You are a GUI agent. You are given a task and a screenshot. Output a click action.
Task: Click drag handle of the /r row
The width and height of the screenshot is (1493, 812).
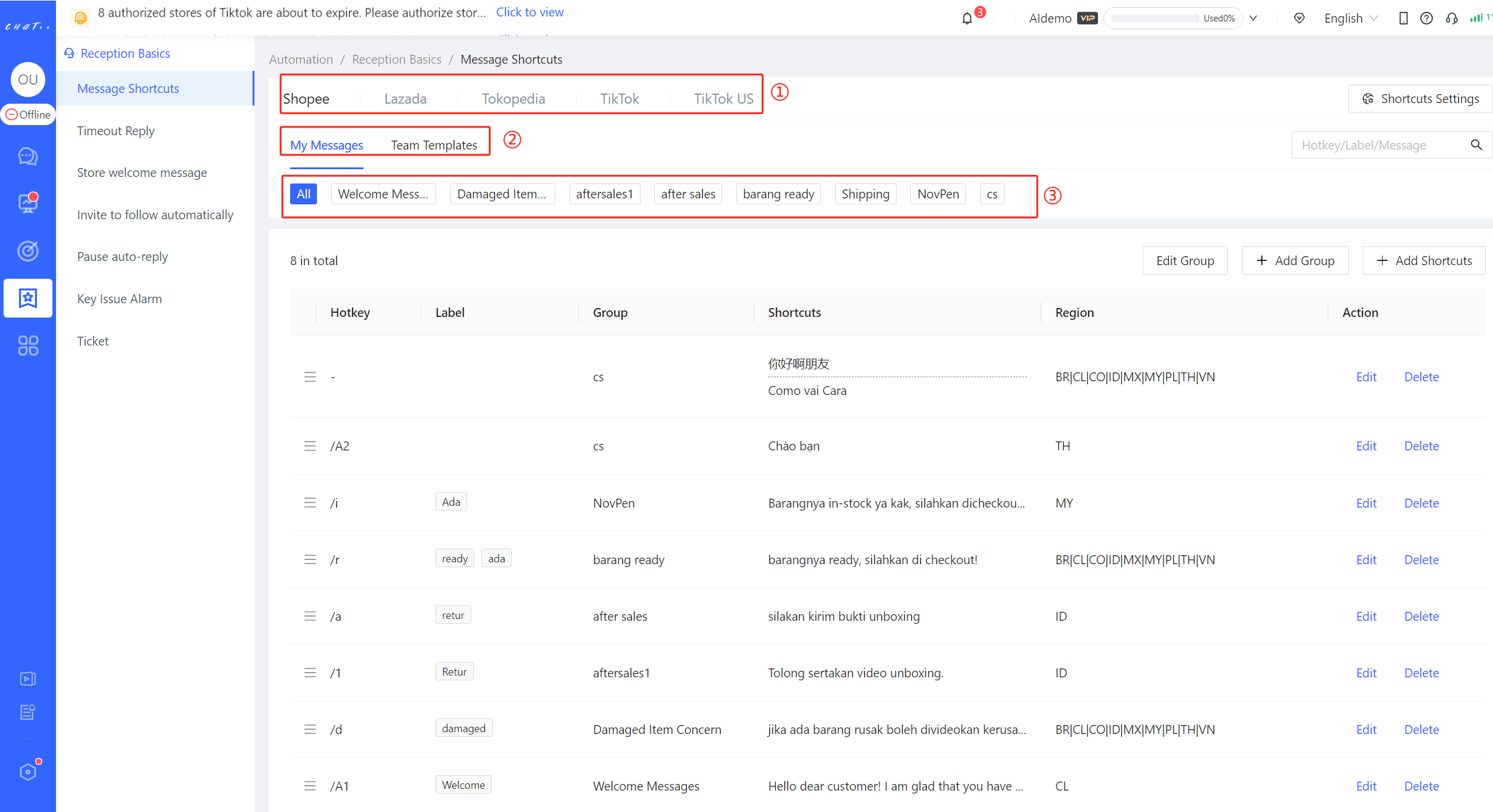[310, 559]
